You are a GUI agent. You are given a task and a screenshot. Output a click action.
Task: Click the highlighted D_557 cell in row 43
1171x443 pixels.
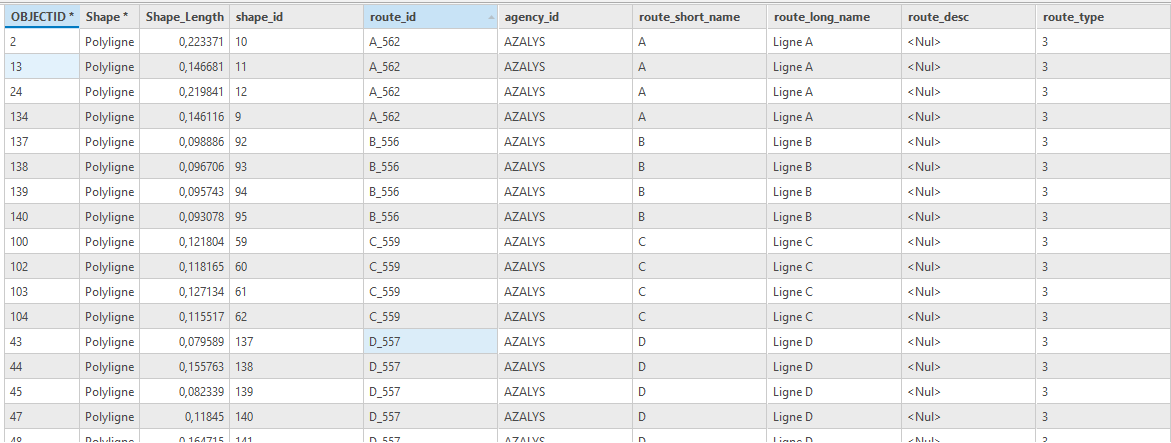(431, 341)
